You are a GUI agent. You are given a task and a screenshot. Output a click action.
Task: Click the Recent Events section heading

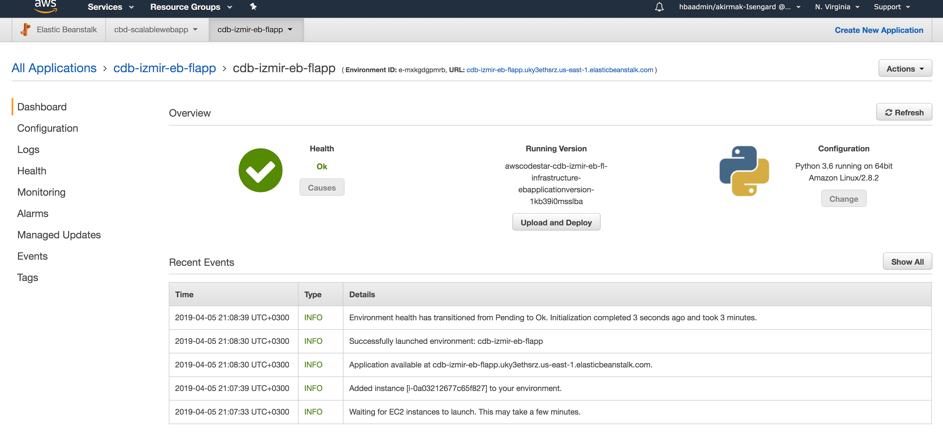click(201, 262)
